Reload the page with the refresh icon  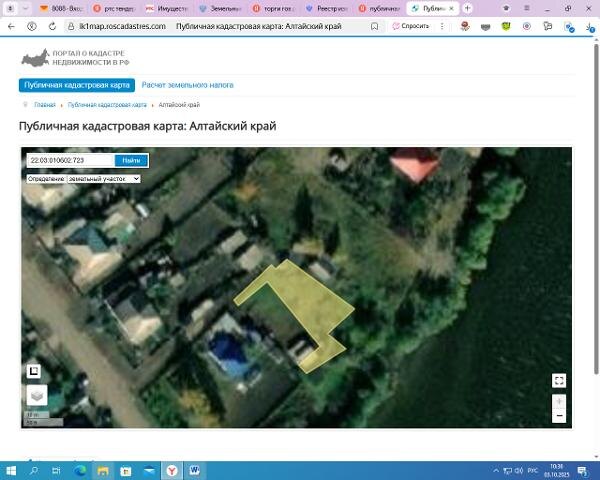pyautogui.click(x=52, y=26)
